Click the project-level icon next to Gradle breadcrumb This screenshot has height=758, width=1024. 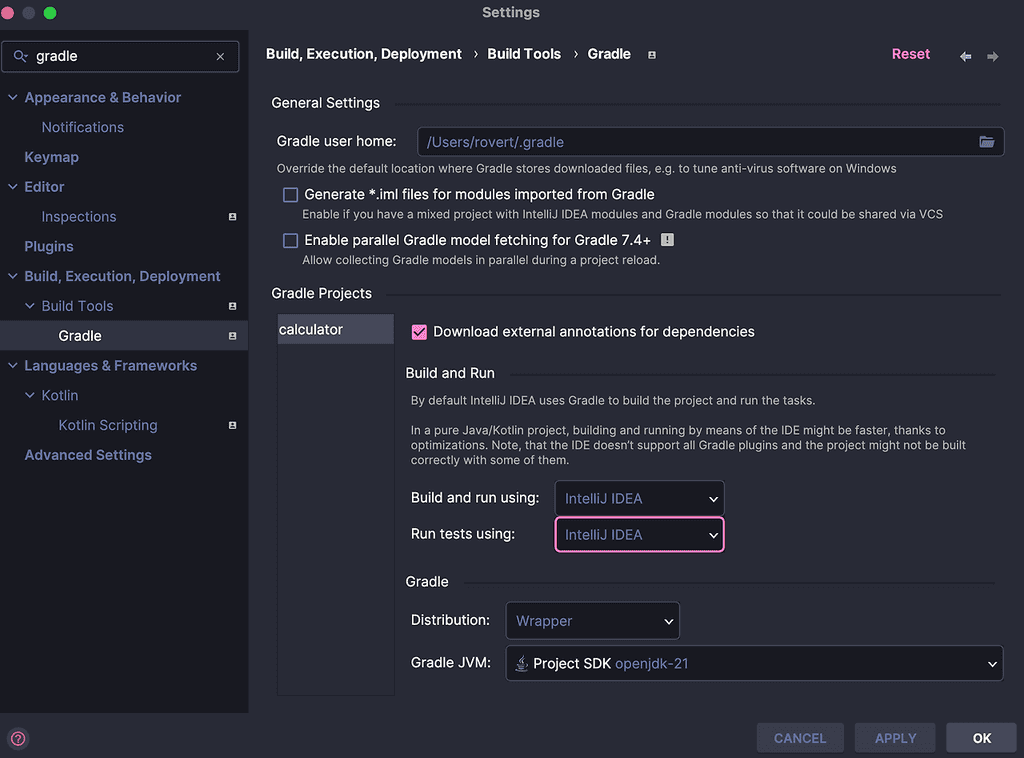652,55
